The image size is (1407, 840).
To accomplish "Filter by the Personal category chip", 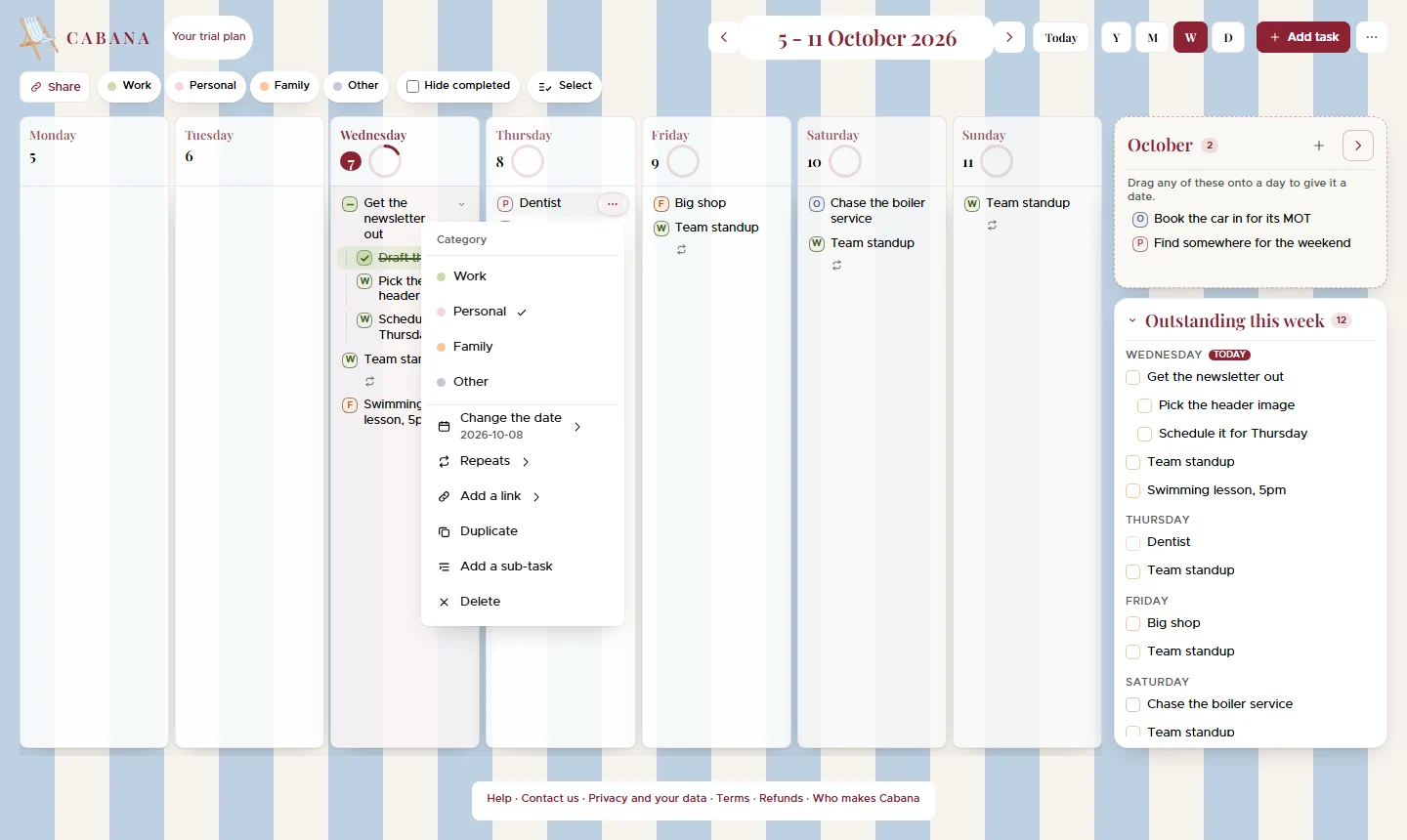I will (205, 86).
